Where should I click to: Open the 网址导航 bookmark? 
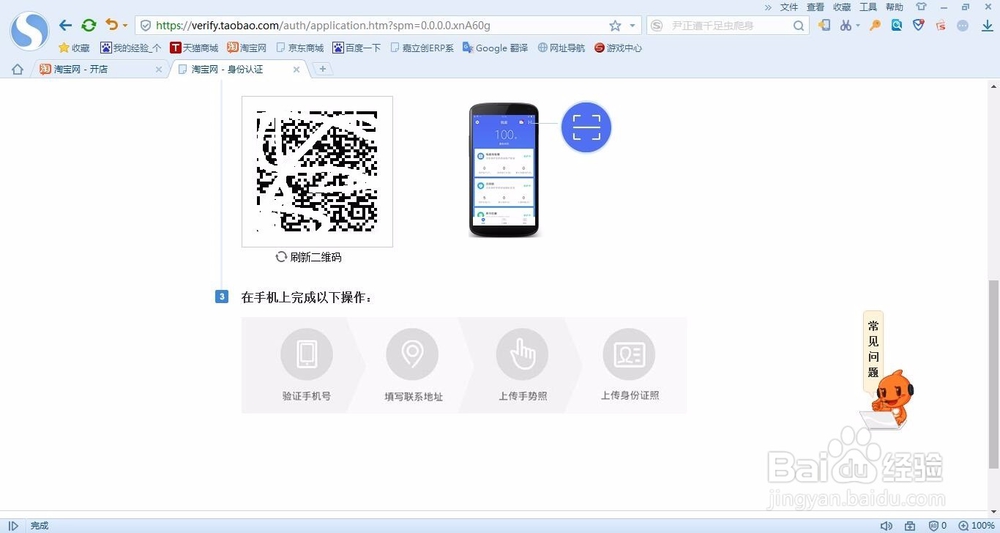(561, 48)
